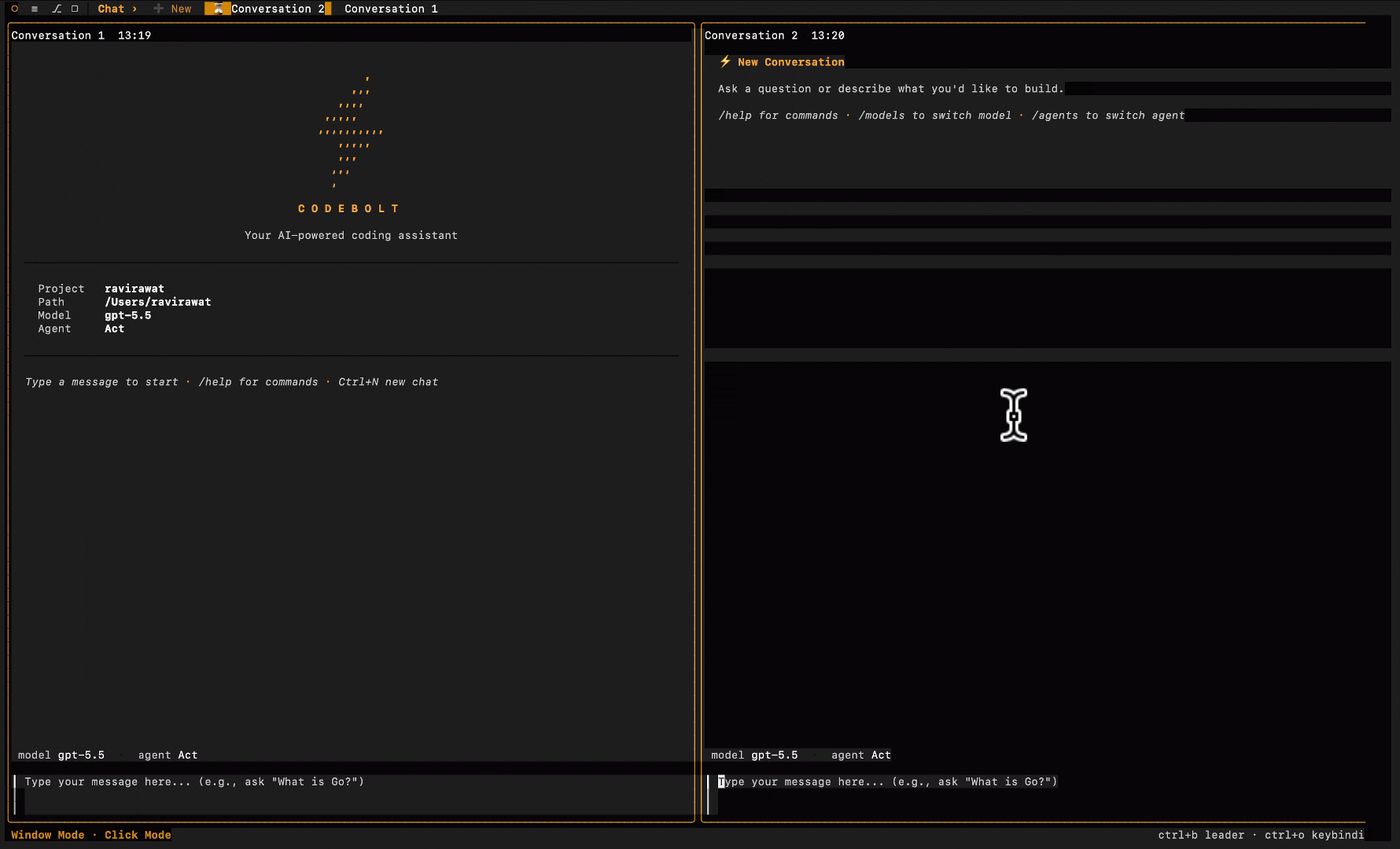Click /help for commands in Conversation 2
This screenshot has height=849, width=1400.
point(778,116)
